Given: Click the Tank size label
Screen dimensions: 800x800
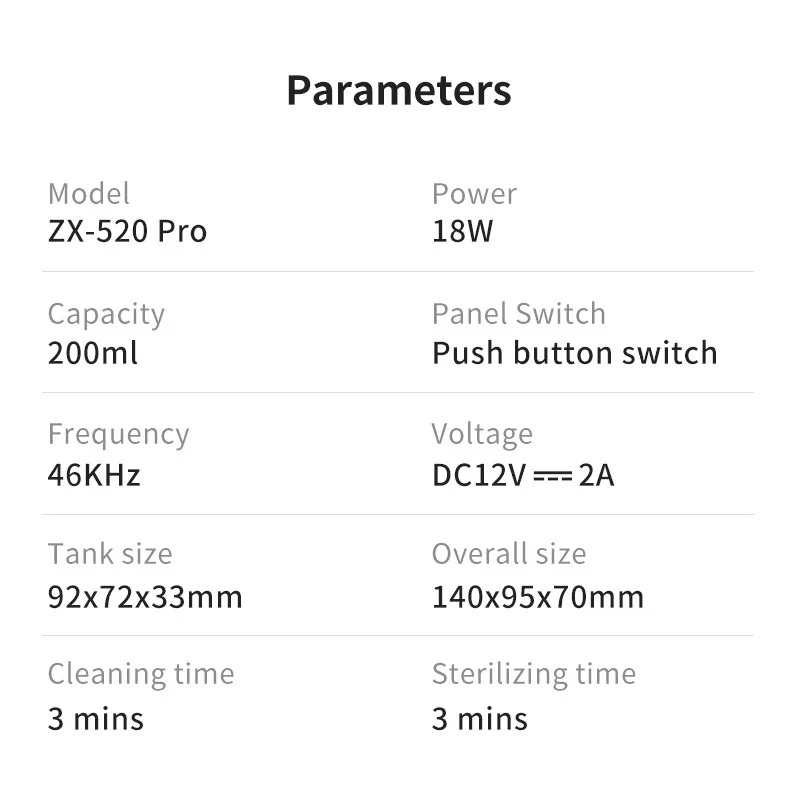Looking at the screenshot, I should 110,554.
